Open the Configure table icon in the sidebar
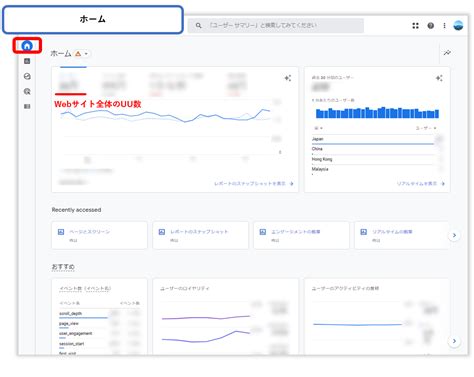This screenshot has height=377, width=474. pos(27,106)
